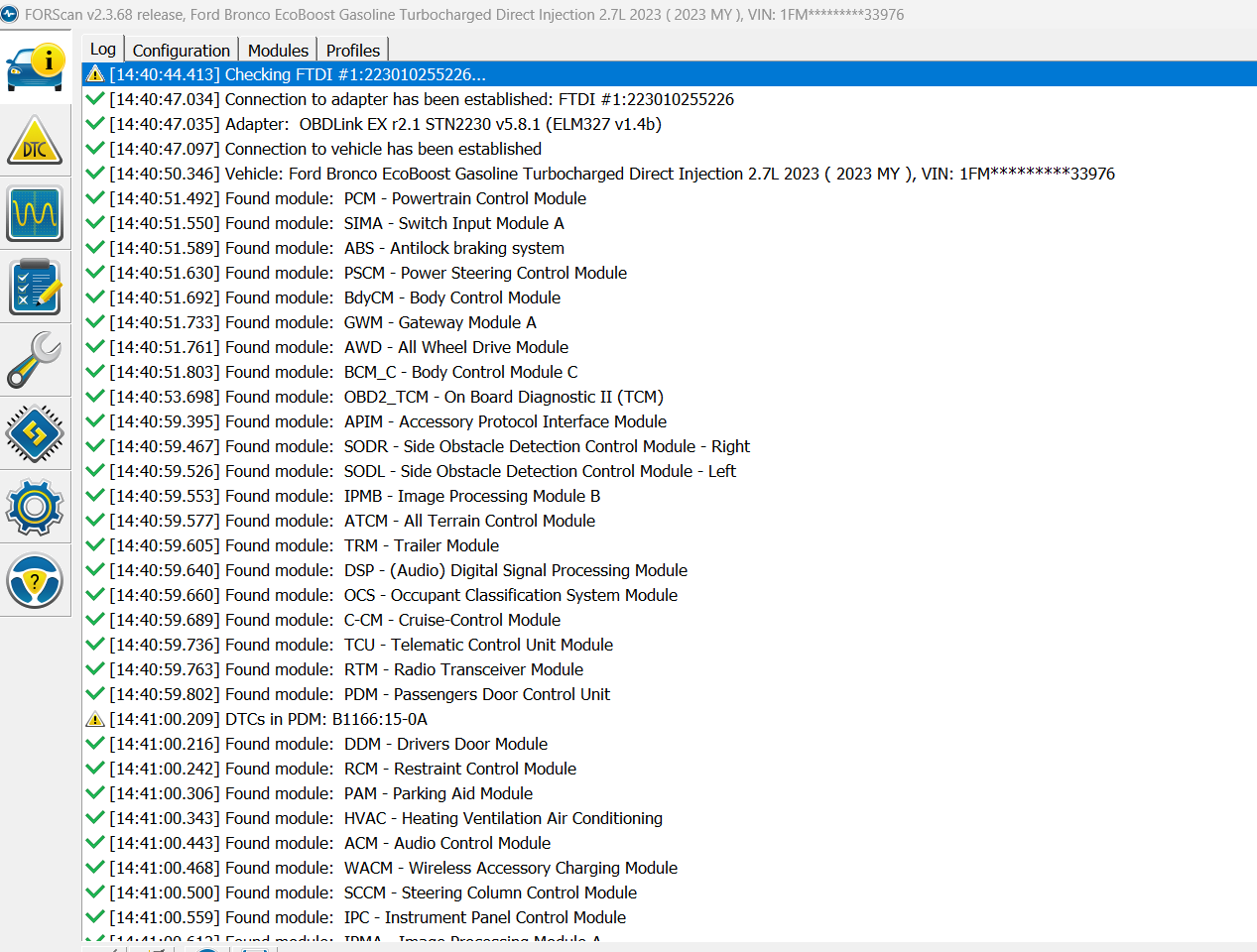
Task: Select the SODL Side Obstacle Detection Left row
Action: 669,471
